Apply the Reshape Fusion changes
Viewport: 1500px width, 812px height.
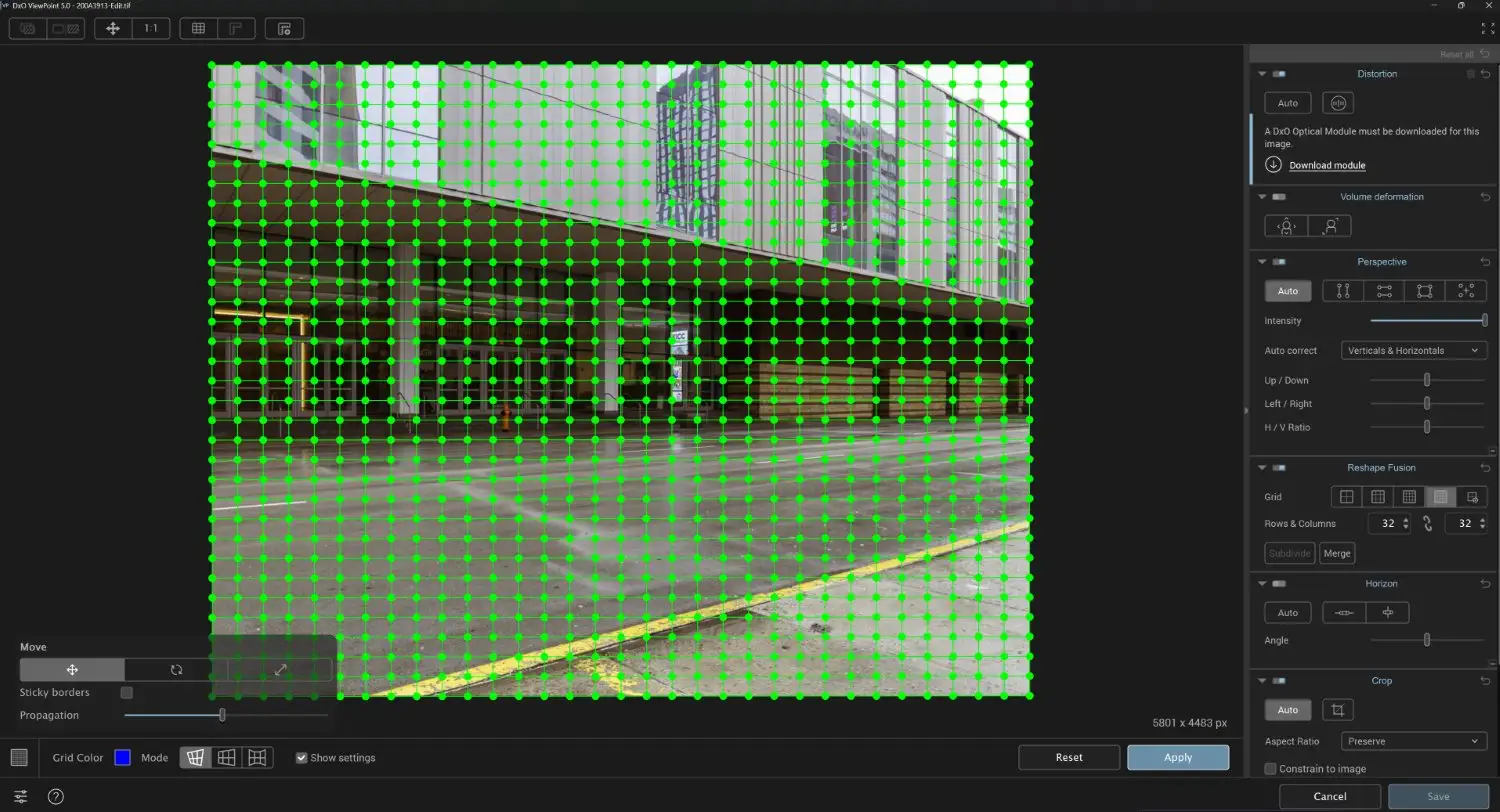pyautogui.click(x=1177, y=757)
